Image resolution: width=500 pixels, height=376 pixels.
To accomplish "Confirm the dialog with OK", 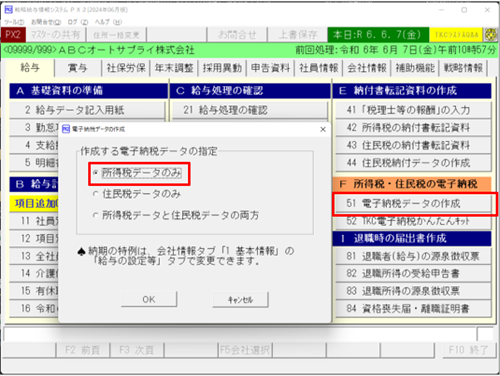I will coord(149,299).
